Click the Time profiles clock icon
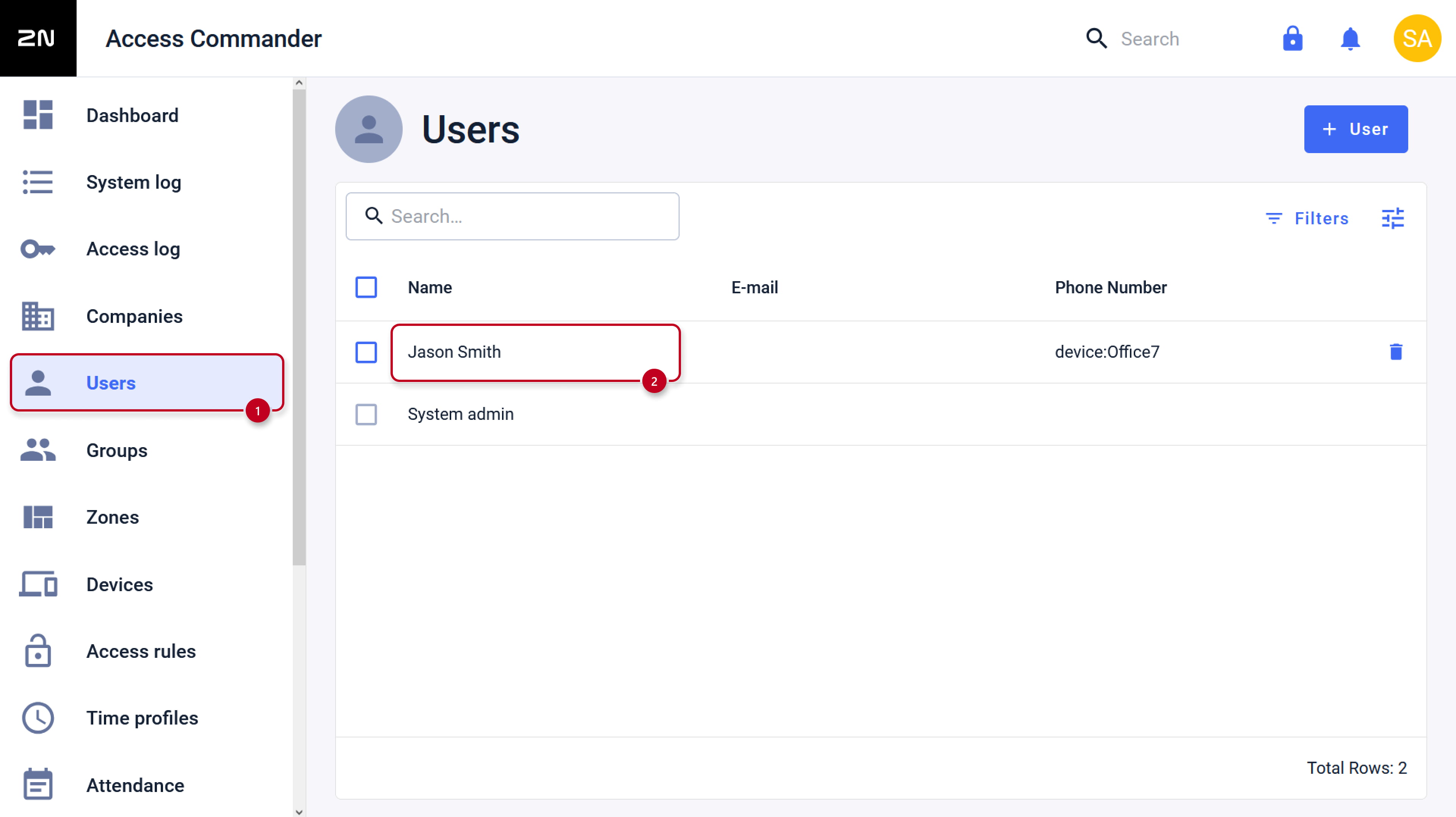This screenshot has height=817, width=1456. click(38, 718)
